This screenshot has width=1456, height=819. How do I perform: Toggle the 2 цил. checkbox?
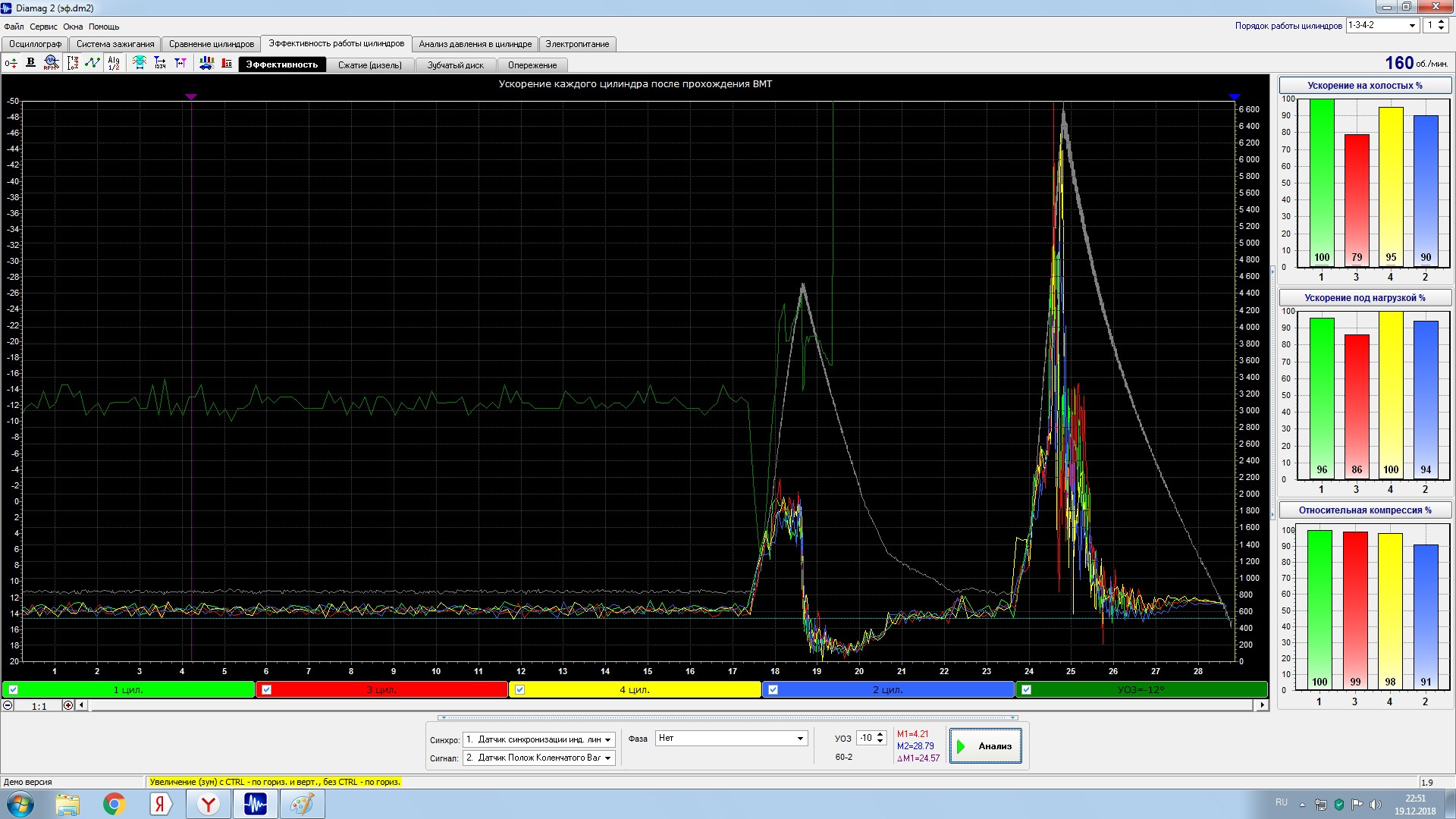coord(773,690)
